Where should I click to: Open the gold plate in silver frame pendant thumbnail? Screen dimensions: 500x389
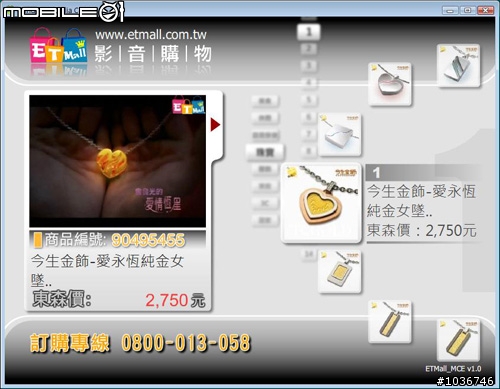(340, 272)
